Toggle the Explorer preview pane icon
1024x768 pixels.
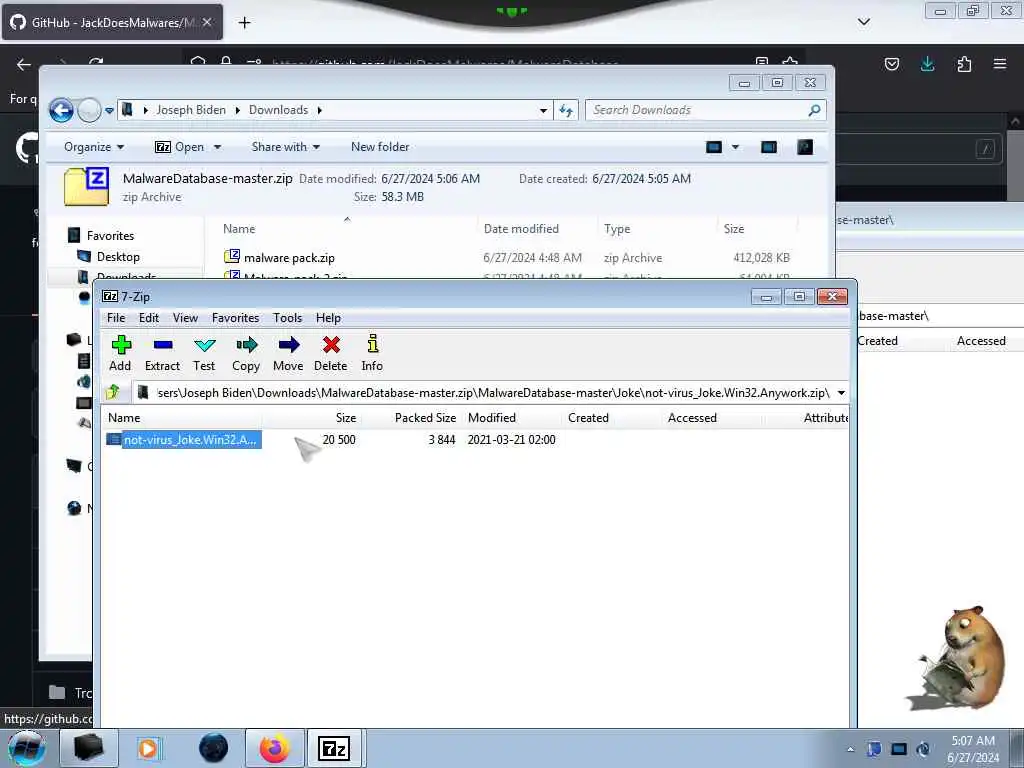769,147
